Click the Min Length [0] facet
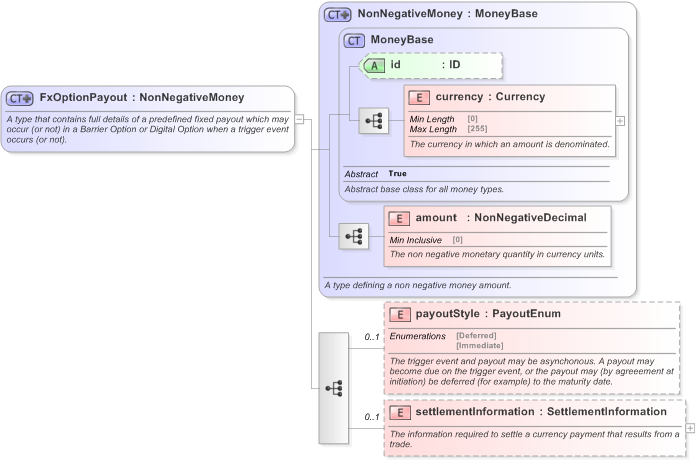 click(443, 119)
